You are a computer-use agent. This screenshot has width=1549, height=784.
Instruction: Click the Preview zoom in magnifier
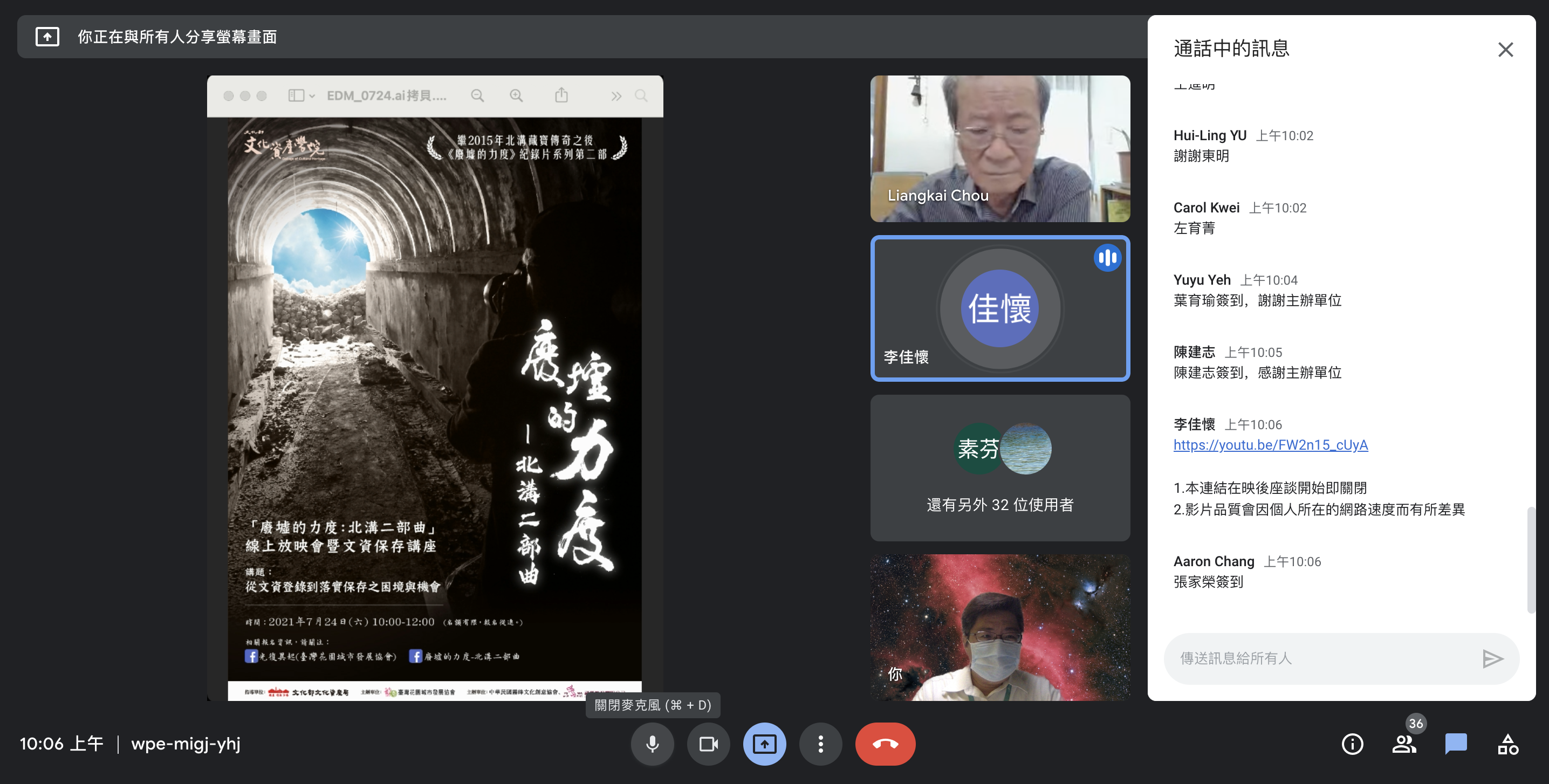(516, 95)
